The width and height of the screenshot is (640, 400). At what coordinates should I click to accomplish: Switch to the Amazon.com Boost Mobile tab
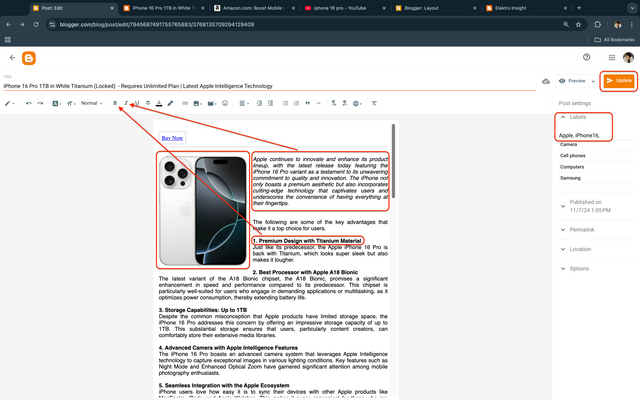(253, 8)
